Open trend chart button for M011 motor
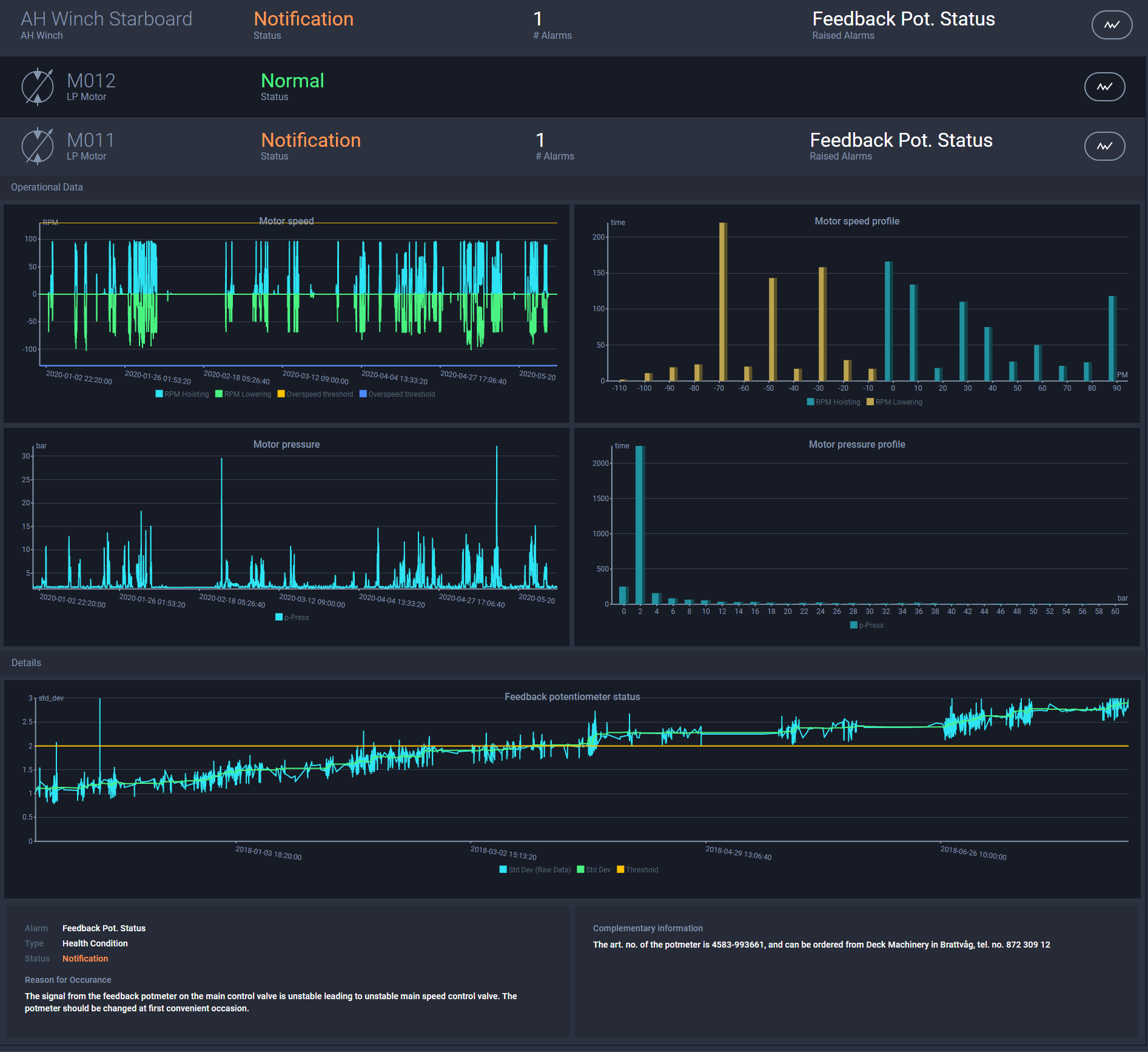Screen dimensions: 1148x1055 click(1104, 146)
